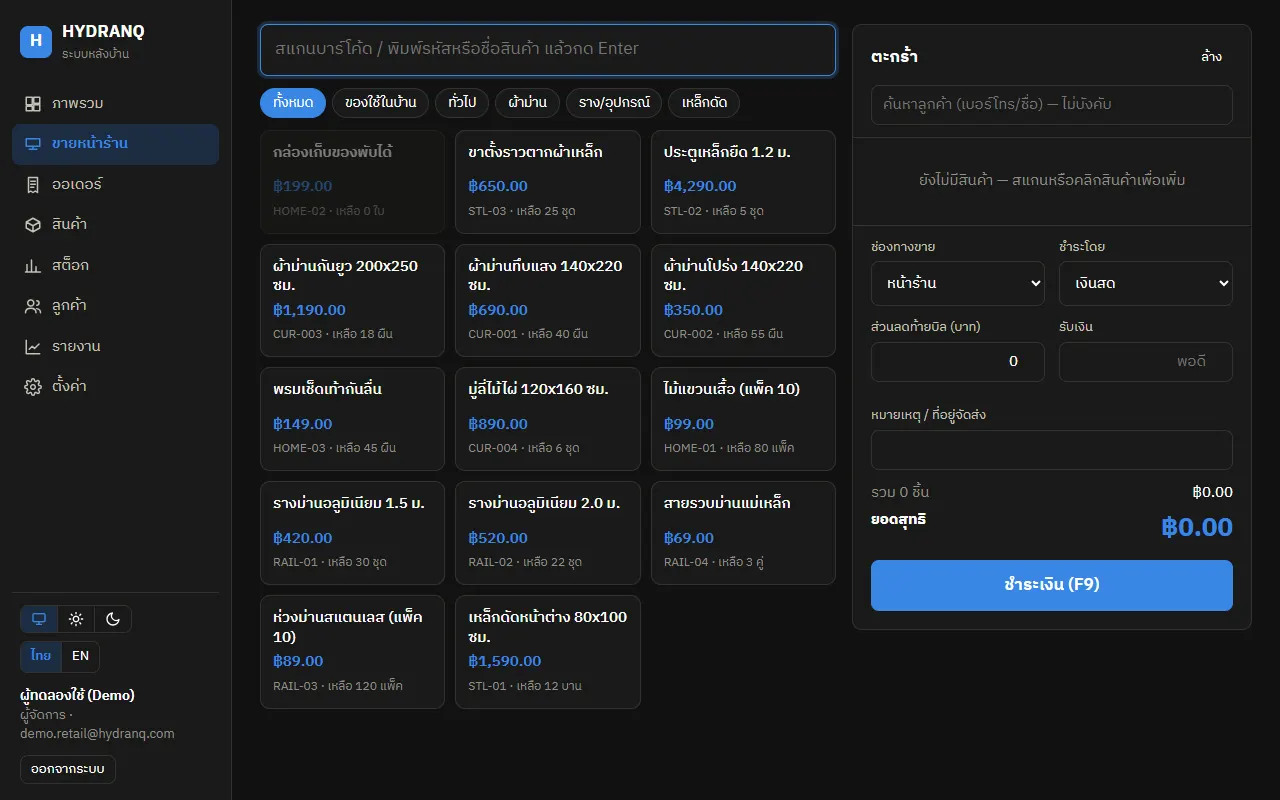The image size is (1280, 800).
Task: Click the ชำระเงิน (F9) button
Action: point(1052,585)
